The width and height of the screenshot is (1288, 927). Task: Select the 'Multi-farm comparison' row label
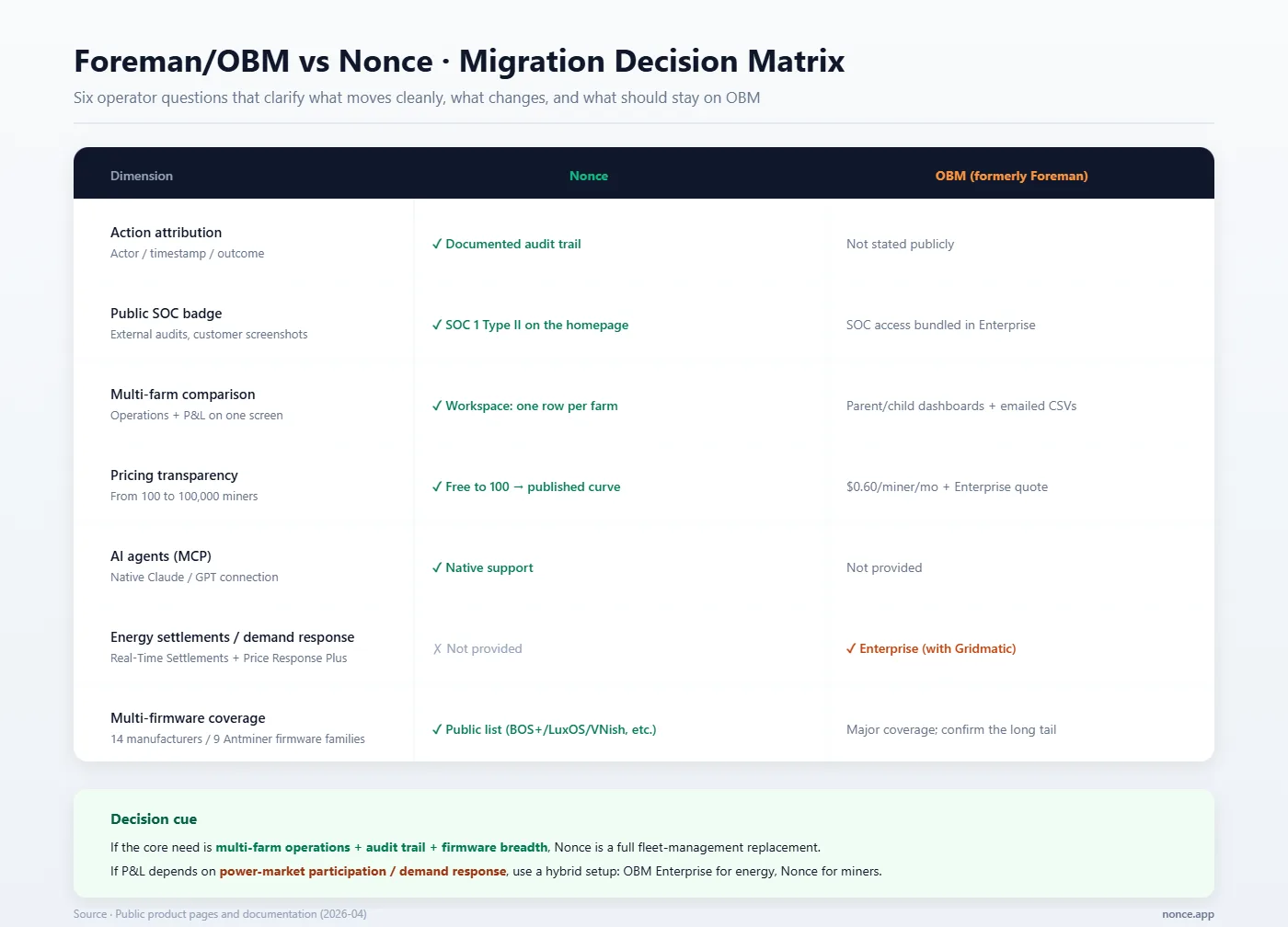pos(182,395)
